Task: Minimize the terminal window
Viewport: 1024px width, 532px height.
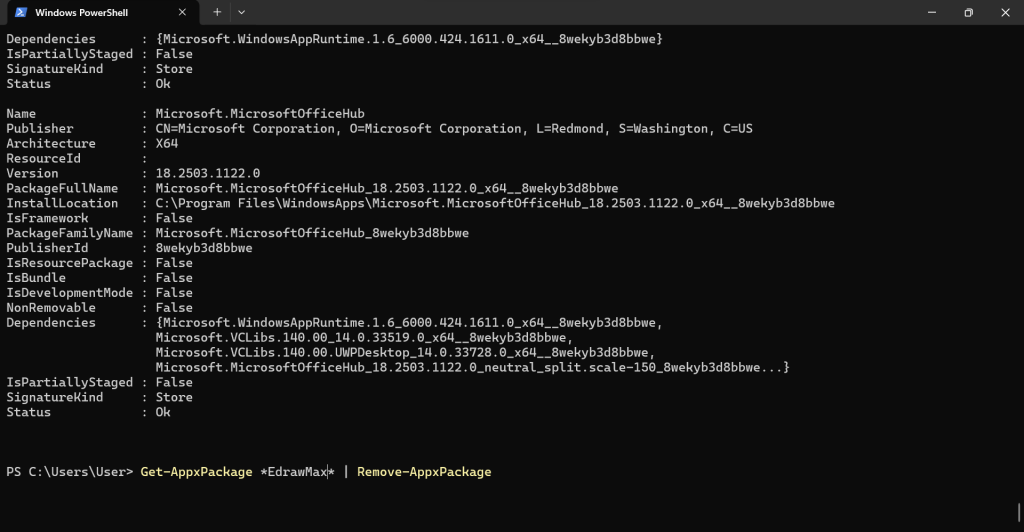Action: [x=932, y=12]
